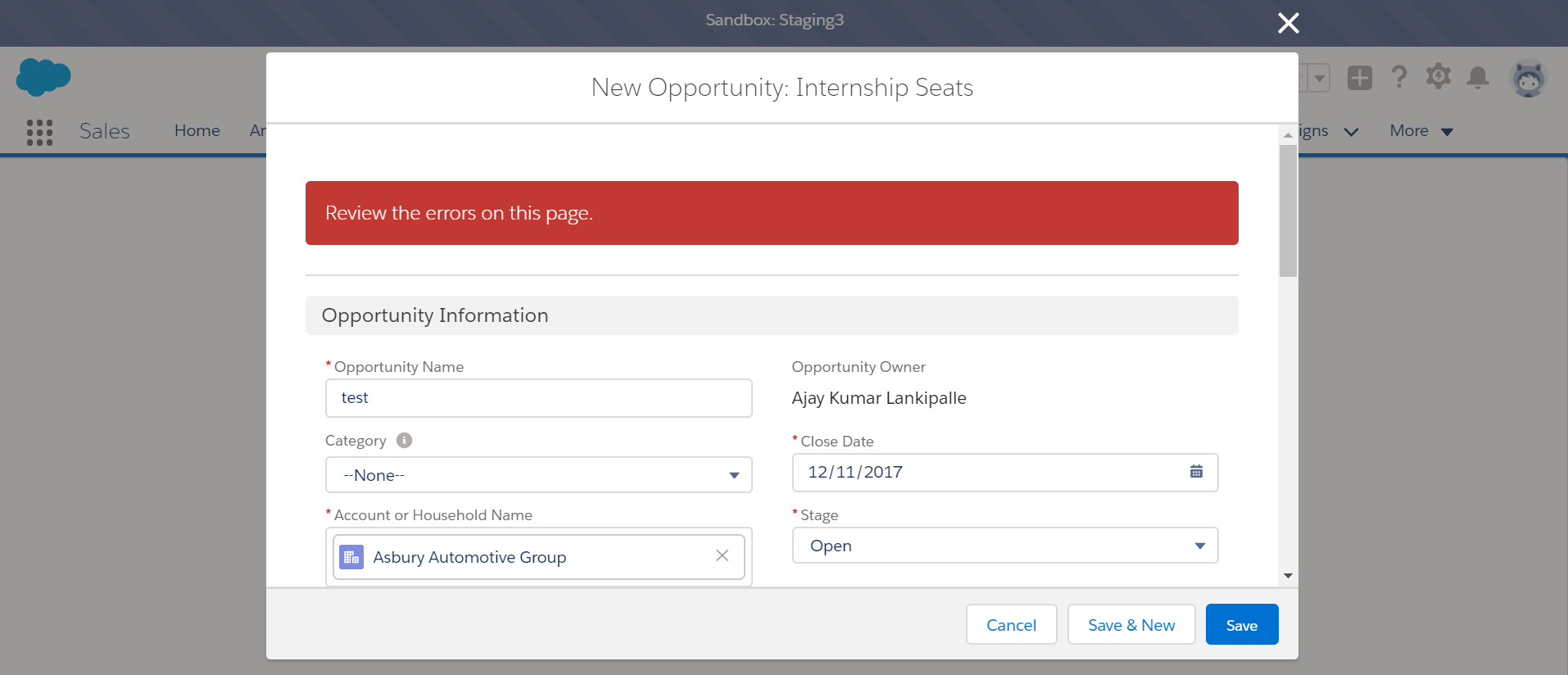This screenshot has height=675, width=1568.
Task: Expand the More navigation menu
Action: [x=1421, y=131]
